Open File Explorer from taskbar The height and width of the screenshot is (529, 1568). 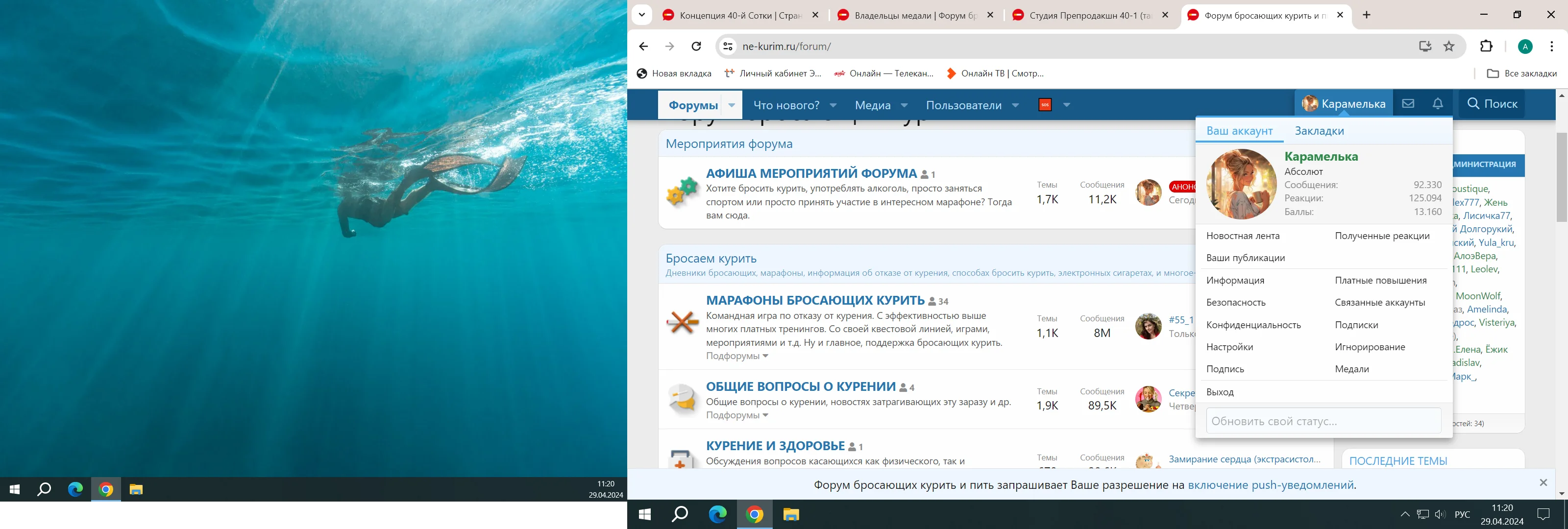point(791,515)
